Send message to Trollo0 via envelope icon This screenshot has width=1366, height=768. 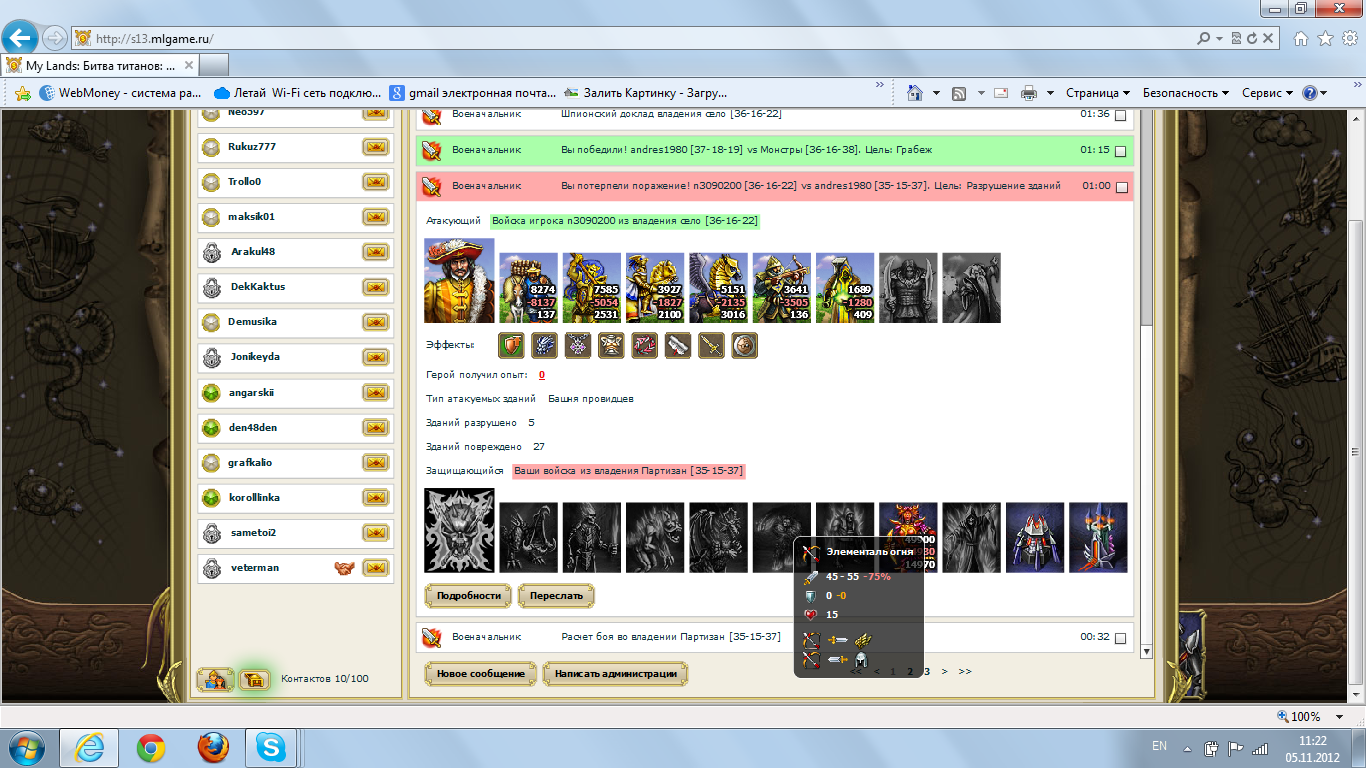coord(375,182)
